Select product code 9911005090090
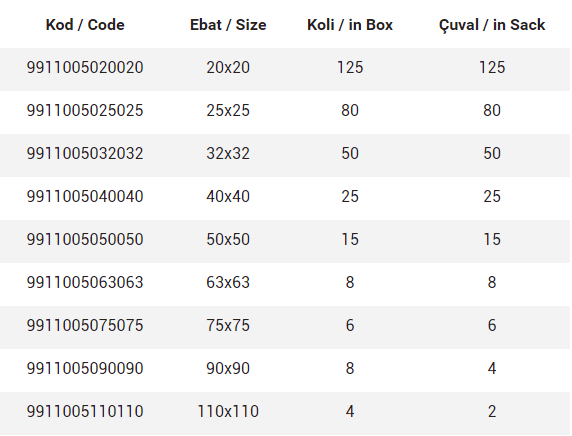572x436 pixels. pos(85,369)
